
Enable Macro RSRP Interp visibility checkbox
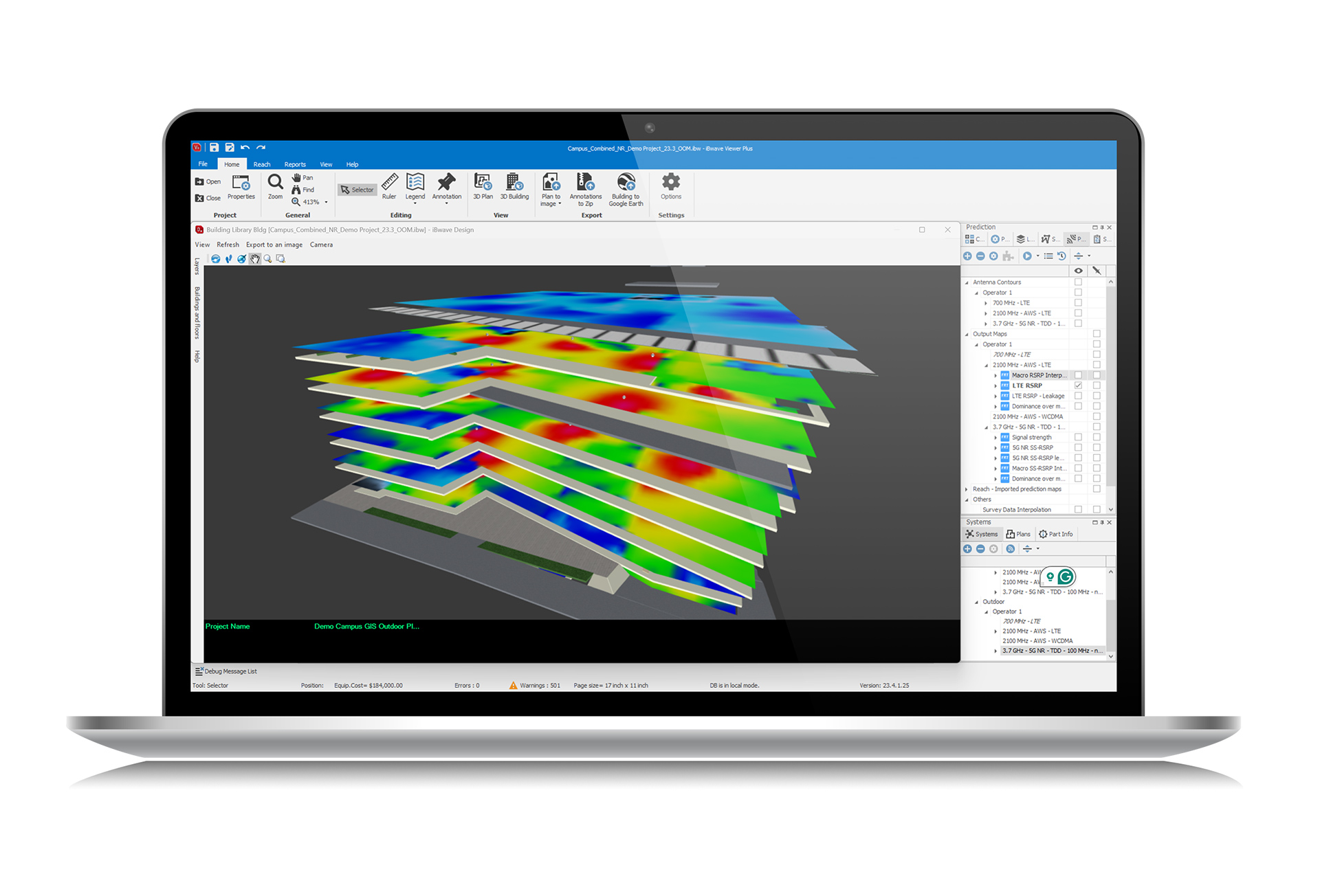point(1078,375)
